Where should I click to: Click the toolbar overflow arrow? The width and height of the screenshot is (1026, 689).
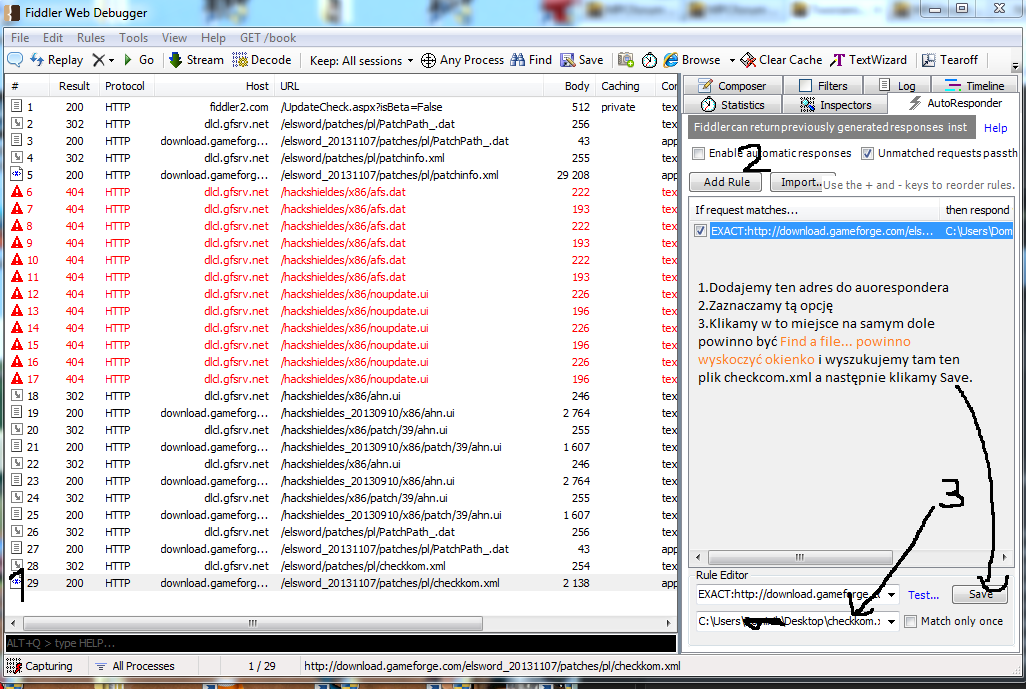[1015, 65]
